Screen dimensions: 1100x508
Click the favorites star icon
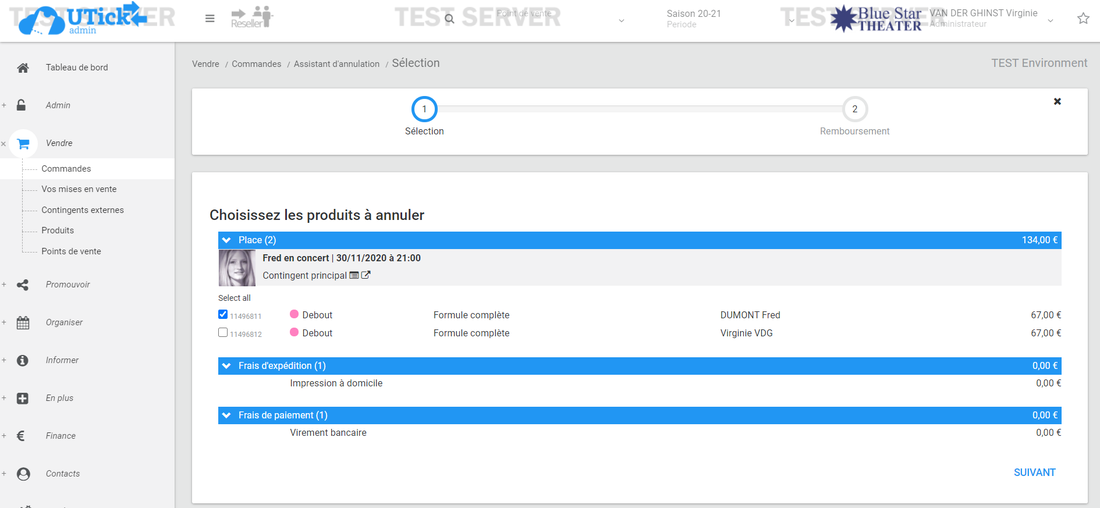click(1083, 19)
